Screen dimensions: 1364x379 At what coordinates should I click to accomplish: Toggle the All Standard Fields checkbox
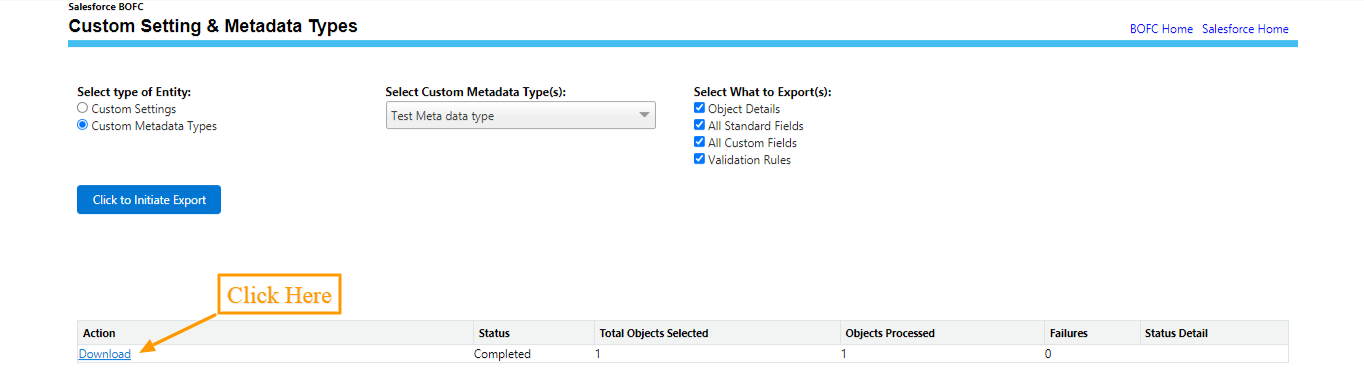[x=700, y=125]
